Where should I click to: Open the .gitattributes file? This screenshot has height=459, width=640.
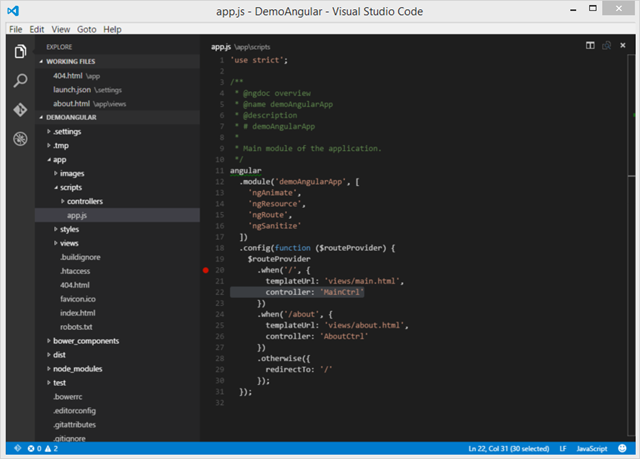[x=117, y=425]
